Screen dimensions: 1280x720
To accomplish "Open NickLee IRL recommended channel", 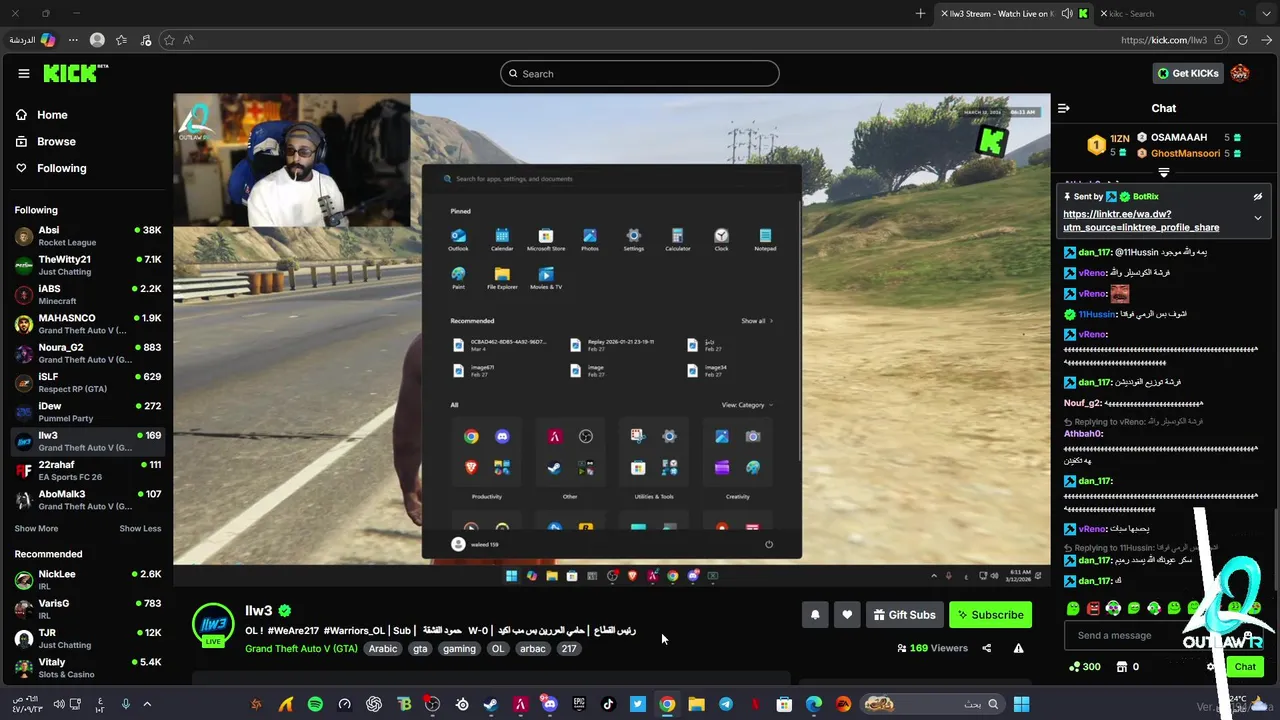I will [87, 580].
